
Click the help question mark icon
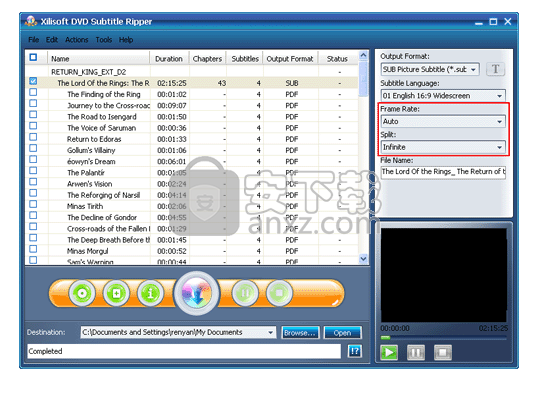coord(355,351)
